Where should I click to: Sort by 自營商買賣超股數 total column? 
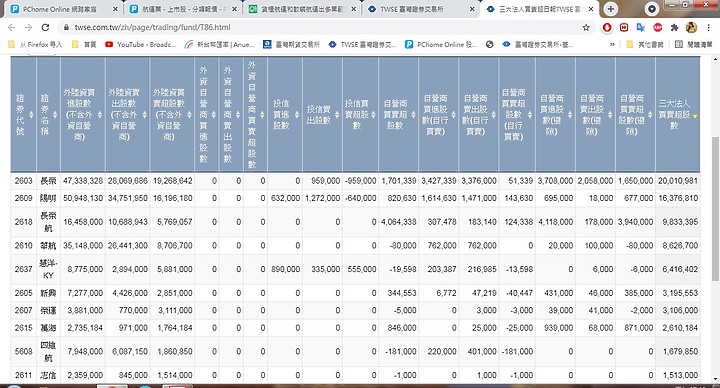(x=399, y=114)
